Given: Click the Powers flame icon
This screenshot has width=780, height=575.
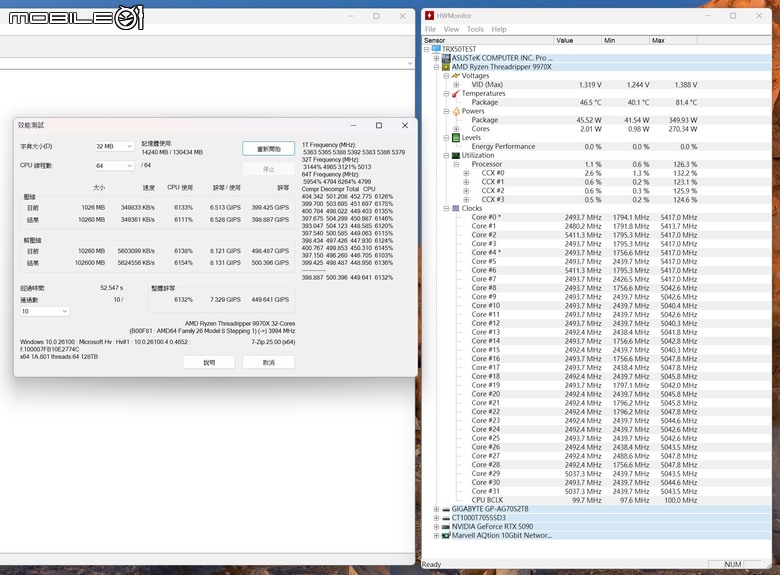Looking at the screenshot, I should click(456, 111).
